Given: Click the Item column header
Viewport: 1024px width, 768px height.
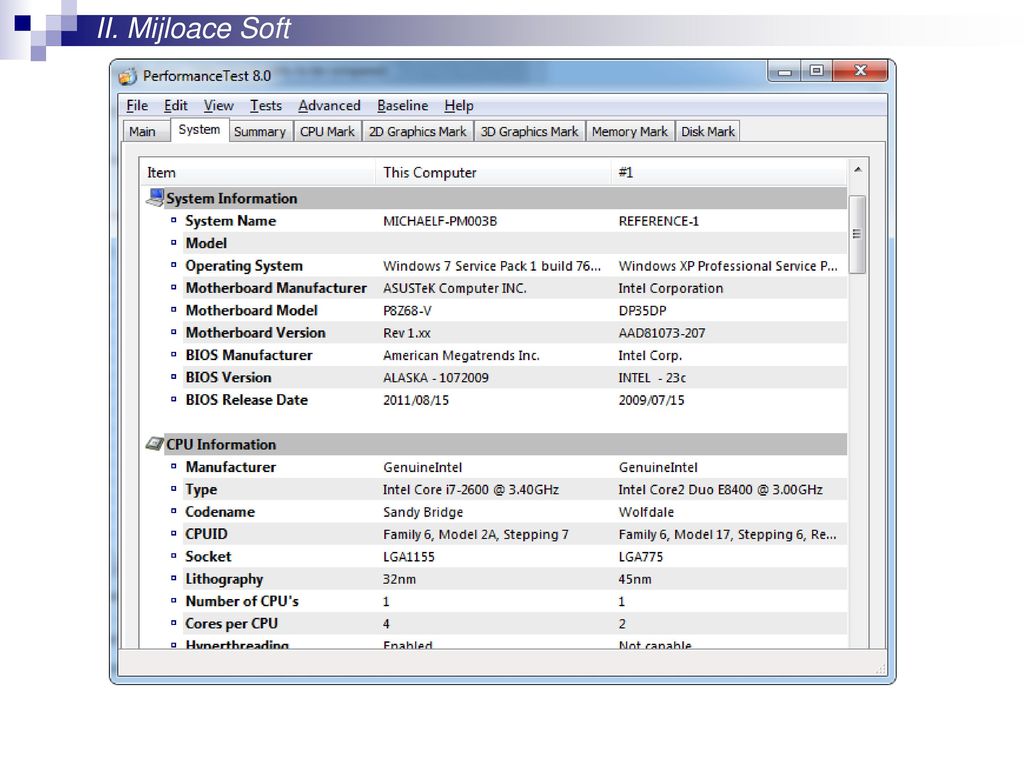Looking at the screenshot, I should [258, 172].
